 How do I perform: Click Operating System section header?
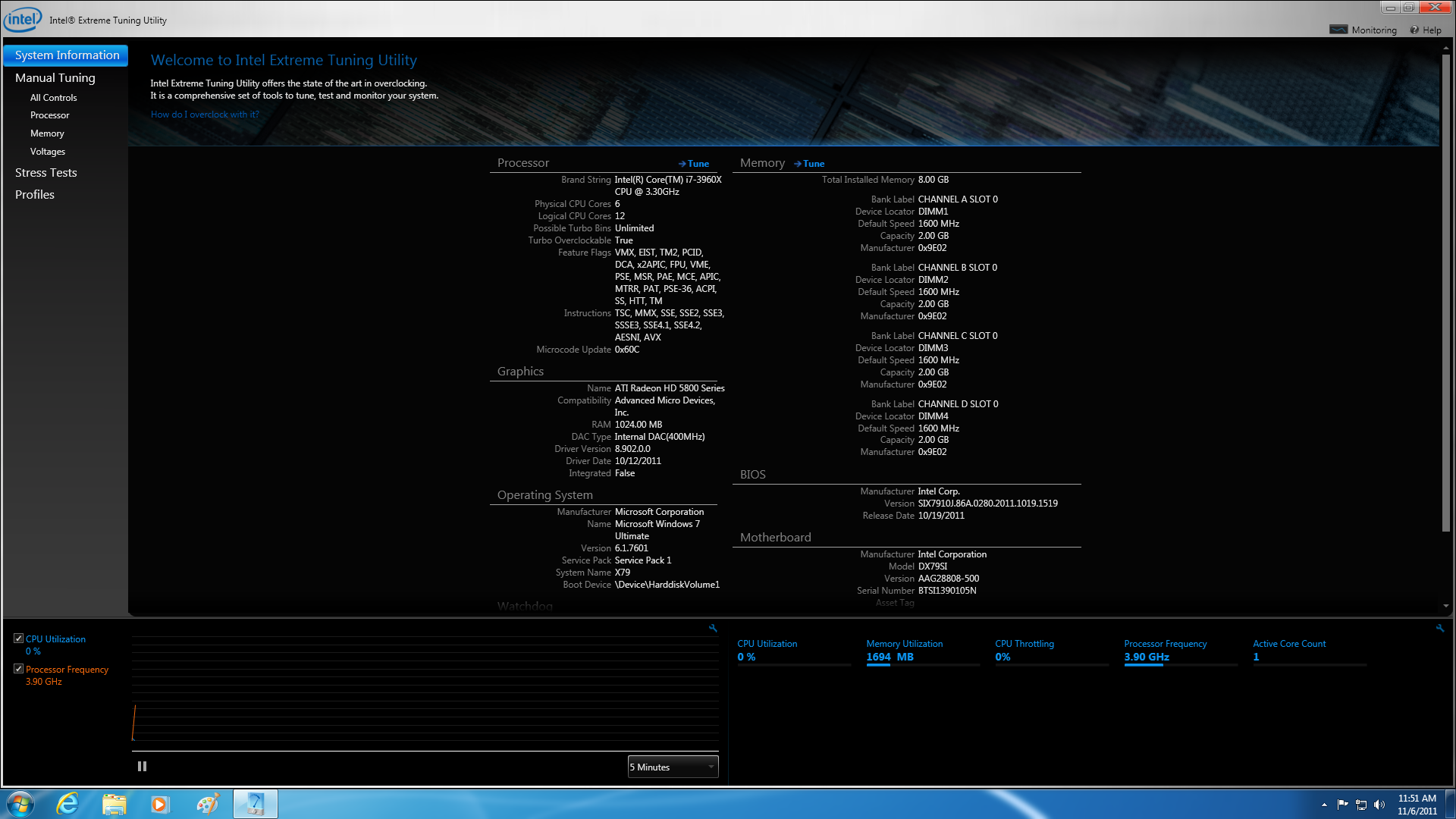click(545, 495)
